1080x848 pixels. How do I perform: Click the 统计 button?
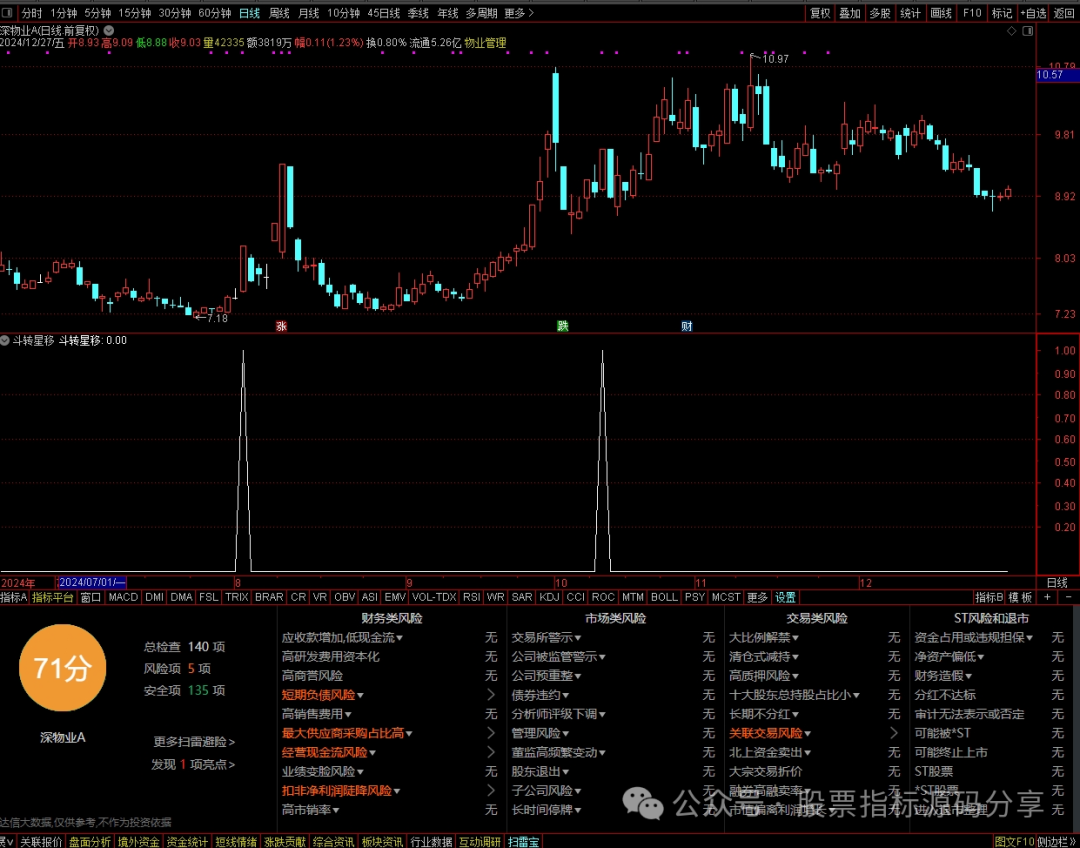[910, 13]
